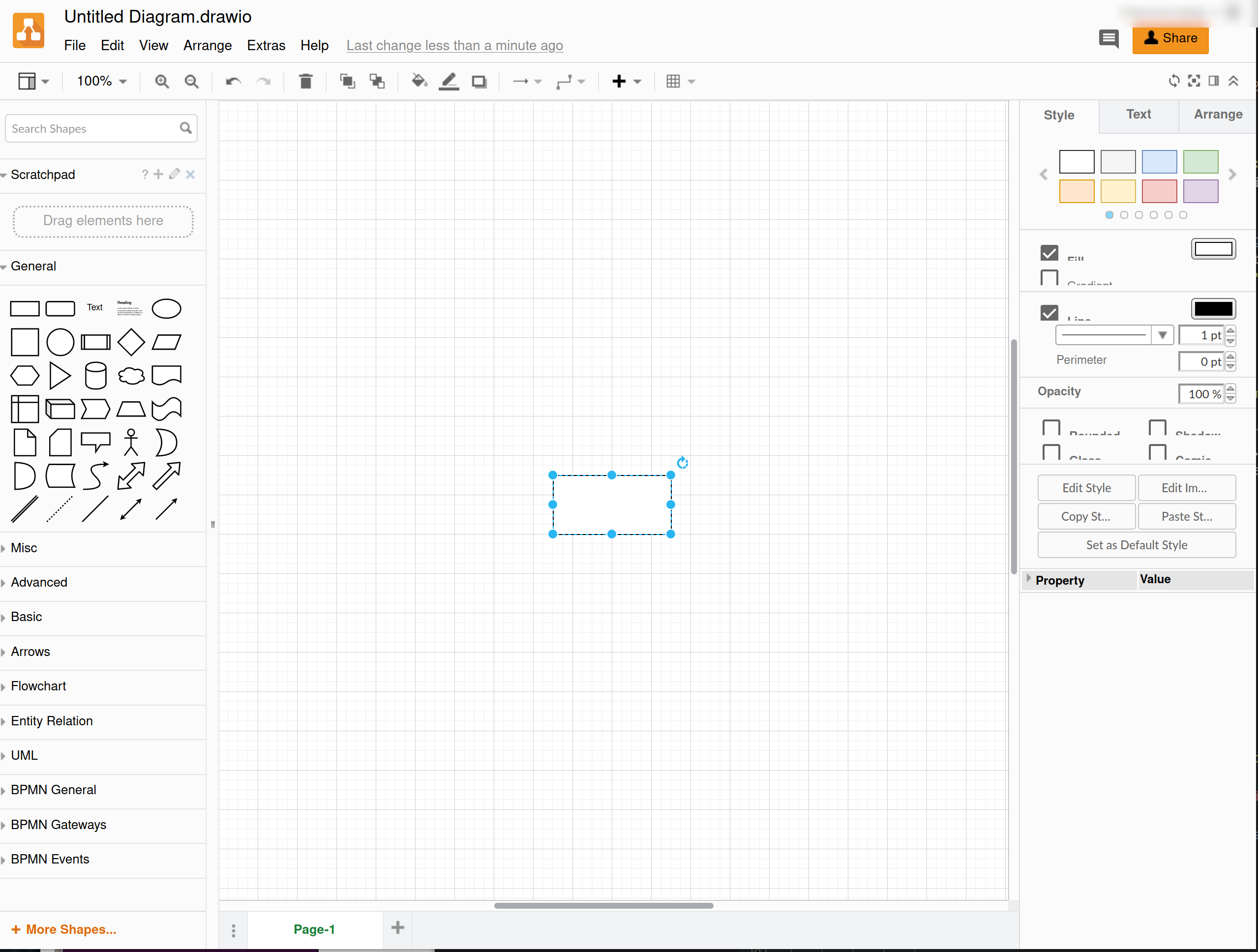Undo the last change

tap(233, 81)
